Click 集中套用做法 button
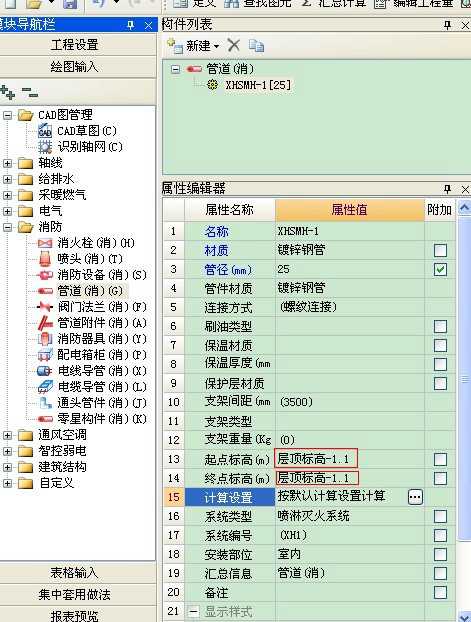Viewport: 471px width, 622px height. coord(75,594)
